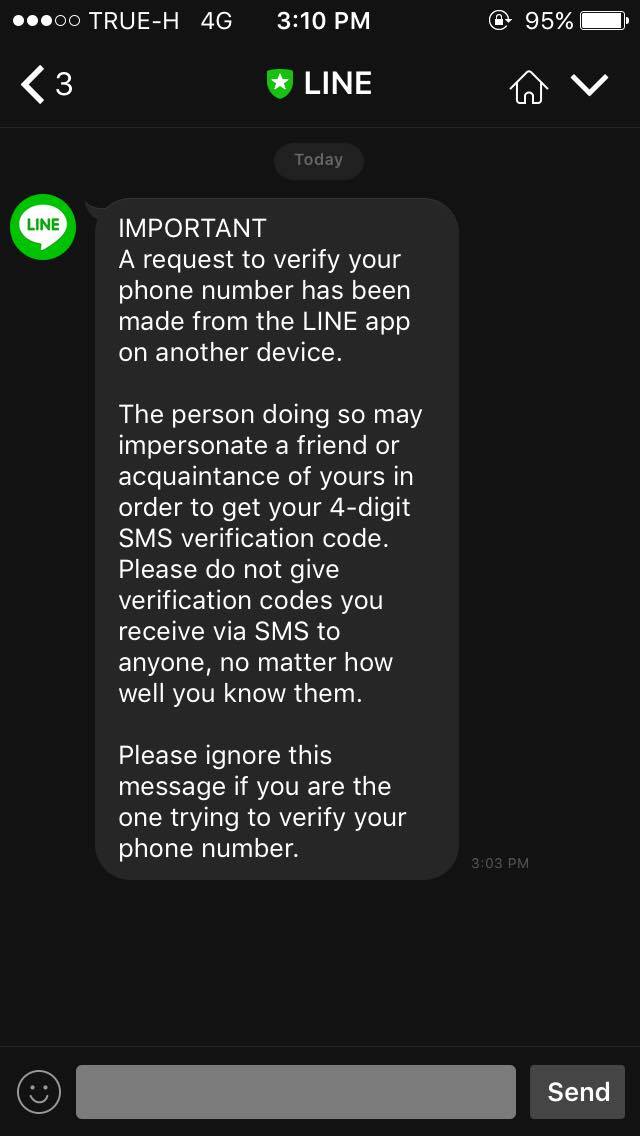Tap the 3:10 PM clock in status bar
The height and width of the screenshot is (1136, 640).
click(x=323, y=21)
